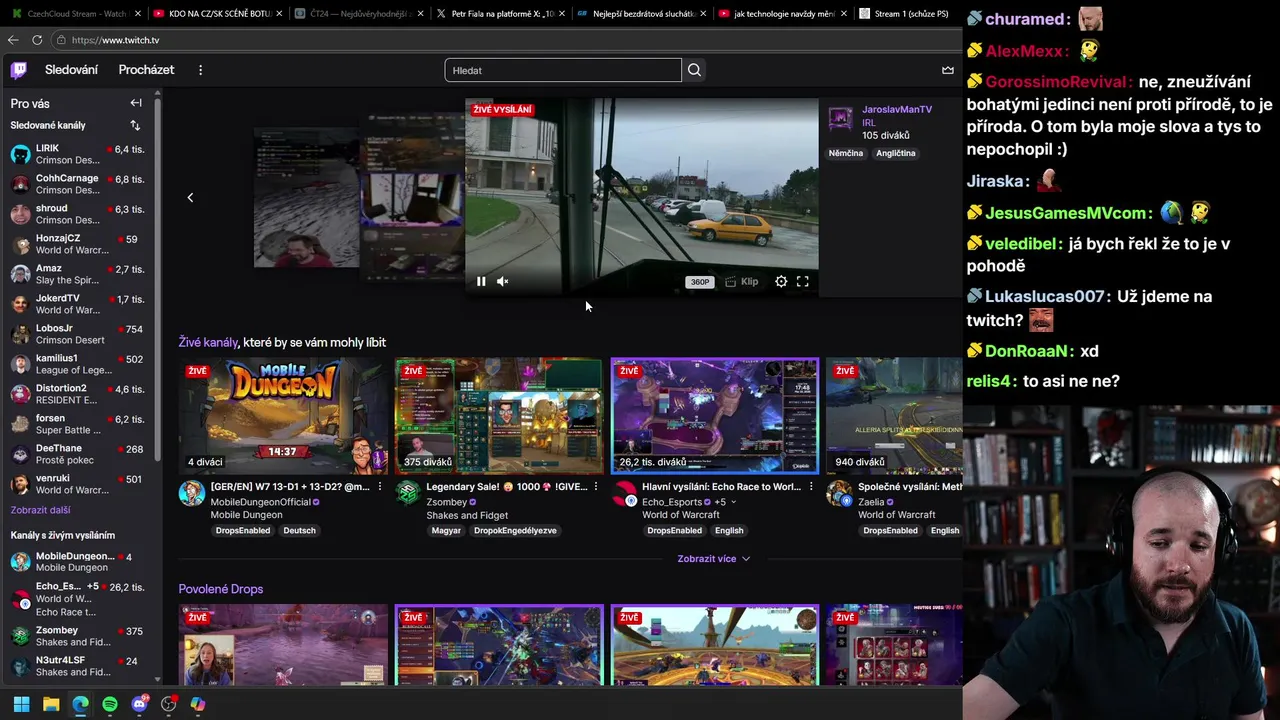Click the Deutsch tag under MobileDungeon
The height and width of the screenshot is (720, 1280).
tap(299, 531)
